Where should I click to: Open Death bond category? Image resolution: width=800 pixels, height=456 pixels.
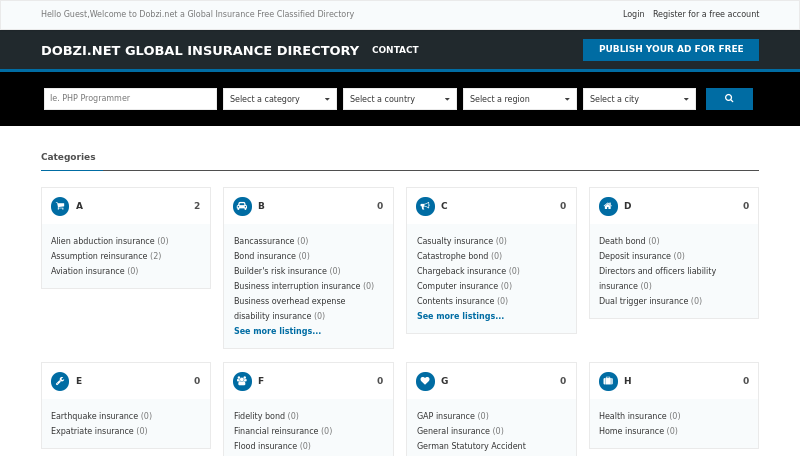622,241
